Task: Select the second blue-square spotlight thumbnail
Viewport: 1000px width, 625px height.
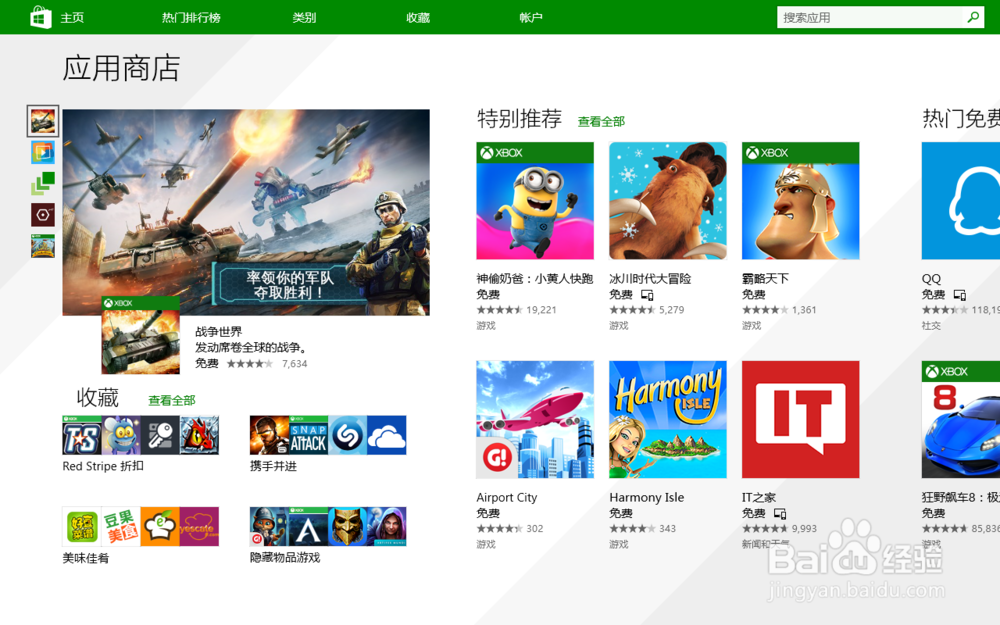Action: (x=43, y=152)
